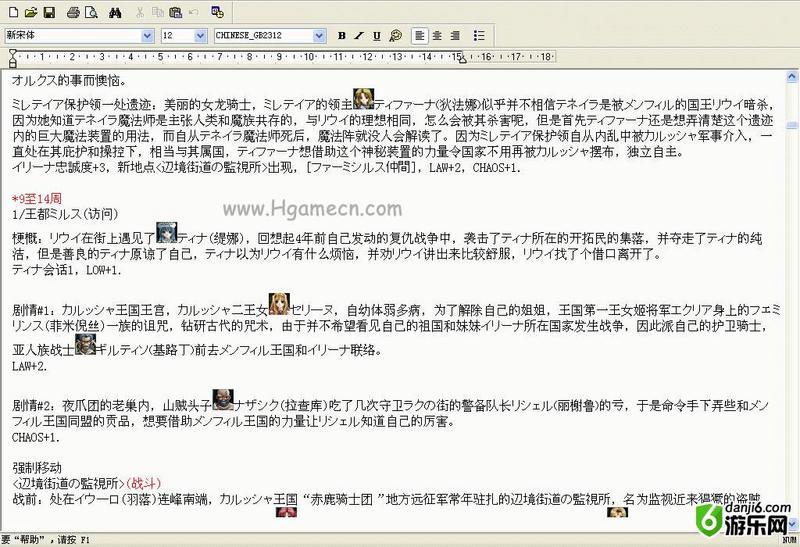The image size is (800, 547).
Task: Open the text color palette button
Action: (x=395, y=35)
